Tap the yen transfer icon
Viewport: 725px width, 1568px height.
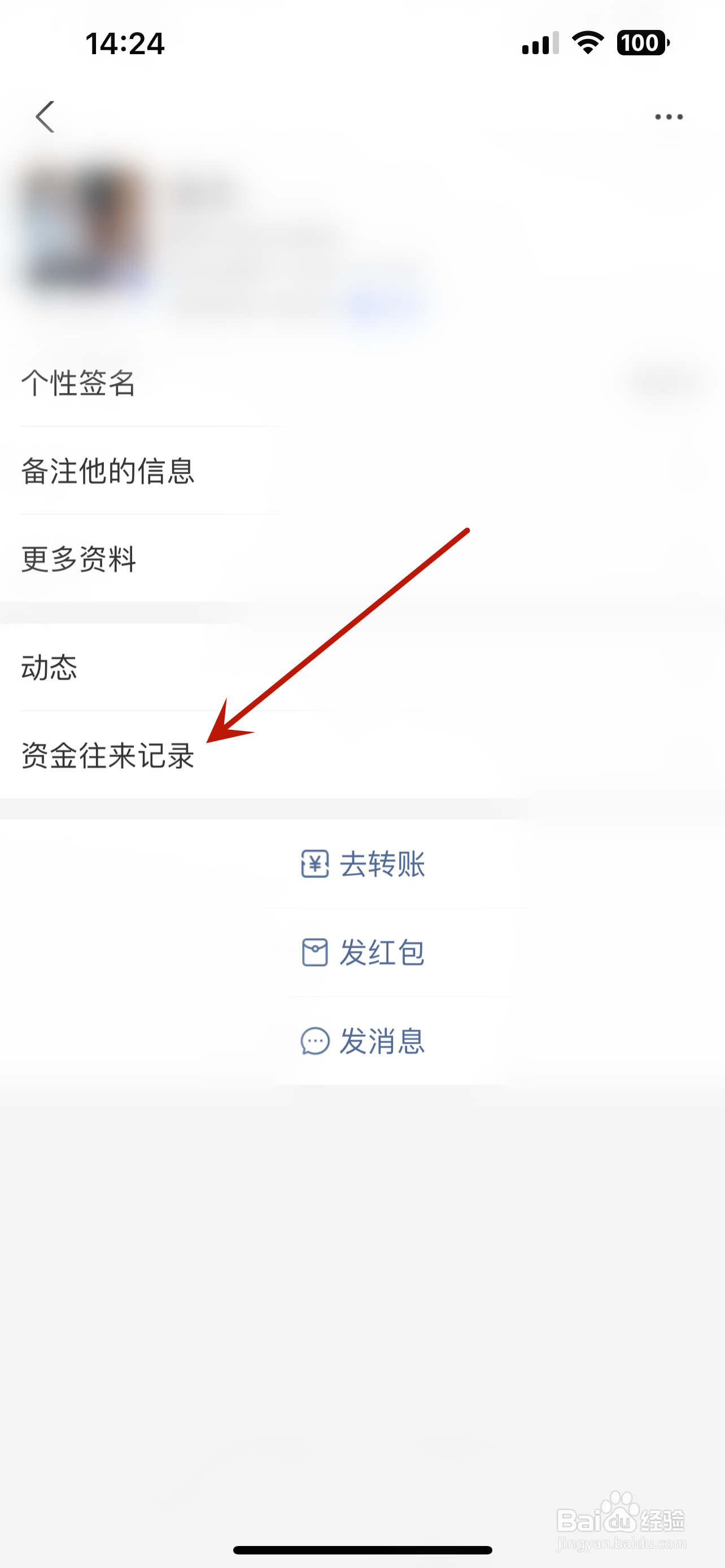[315, 864]
